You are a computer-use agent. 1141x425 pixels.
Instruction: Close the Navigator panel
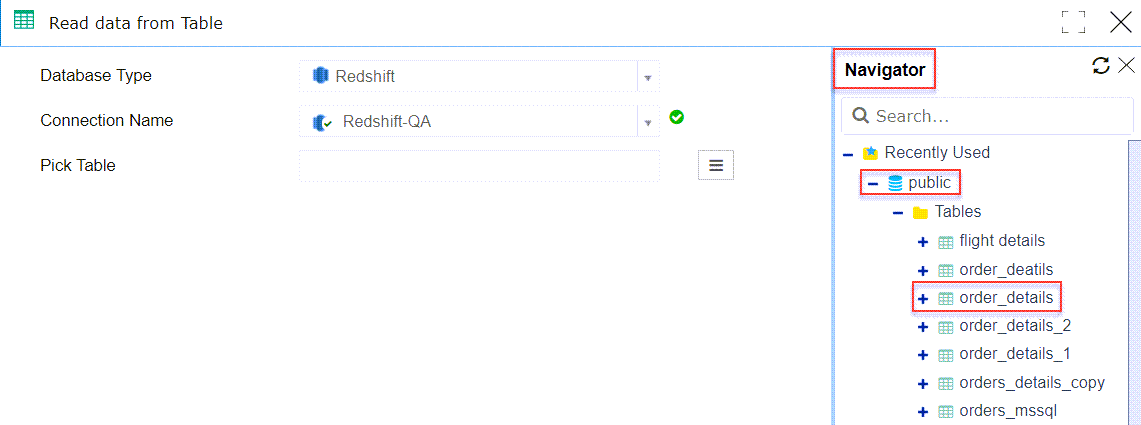pos(1126,66)
